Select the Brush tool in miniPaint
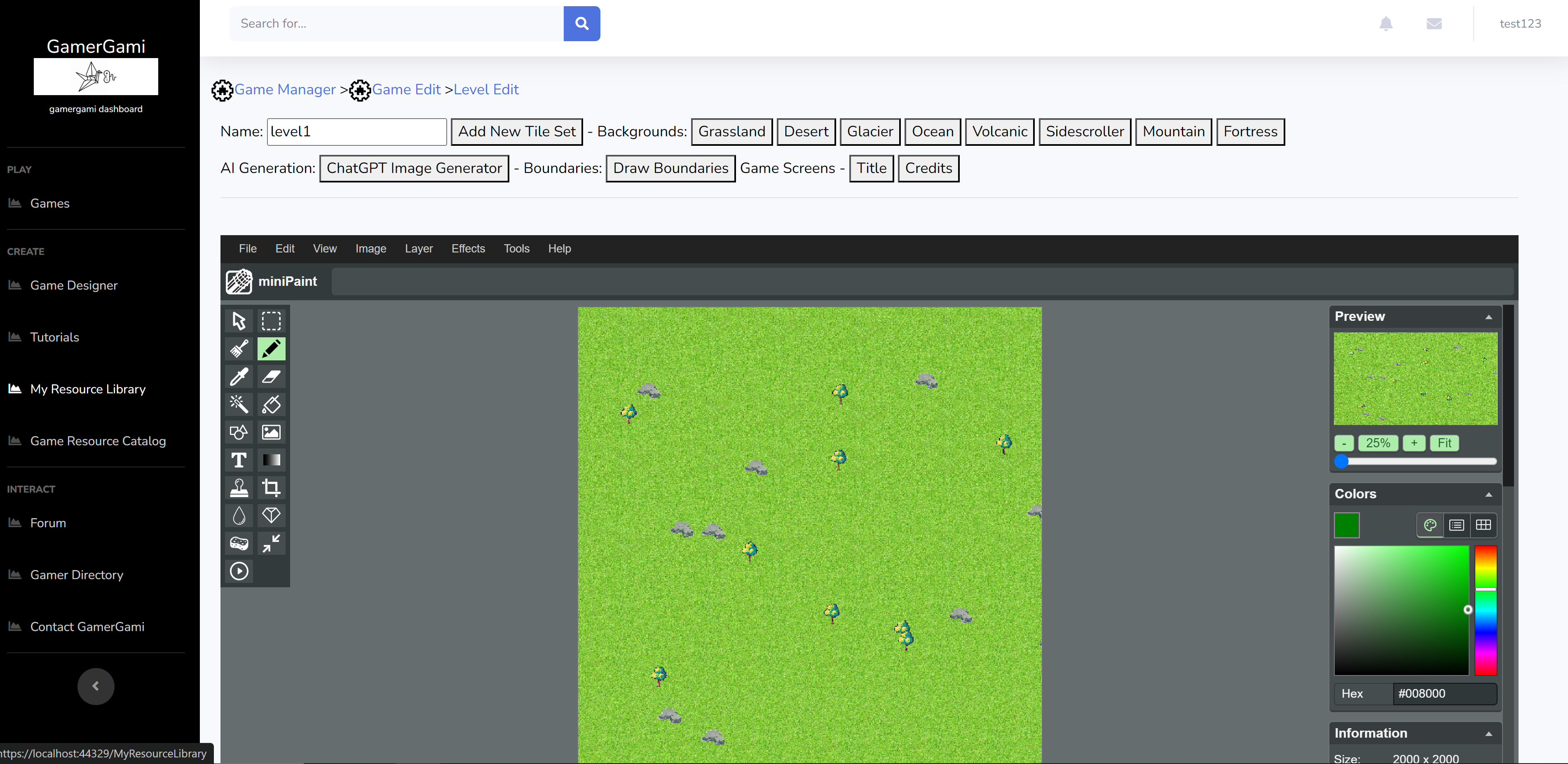 click(x=239, y=348)
